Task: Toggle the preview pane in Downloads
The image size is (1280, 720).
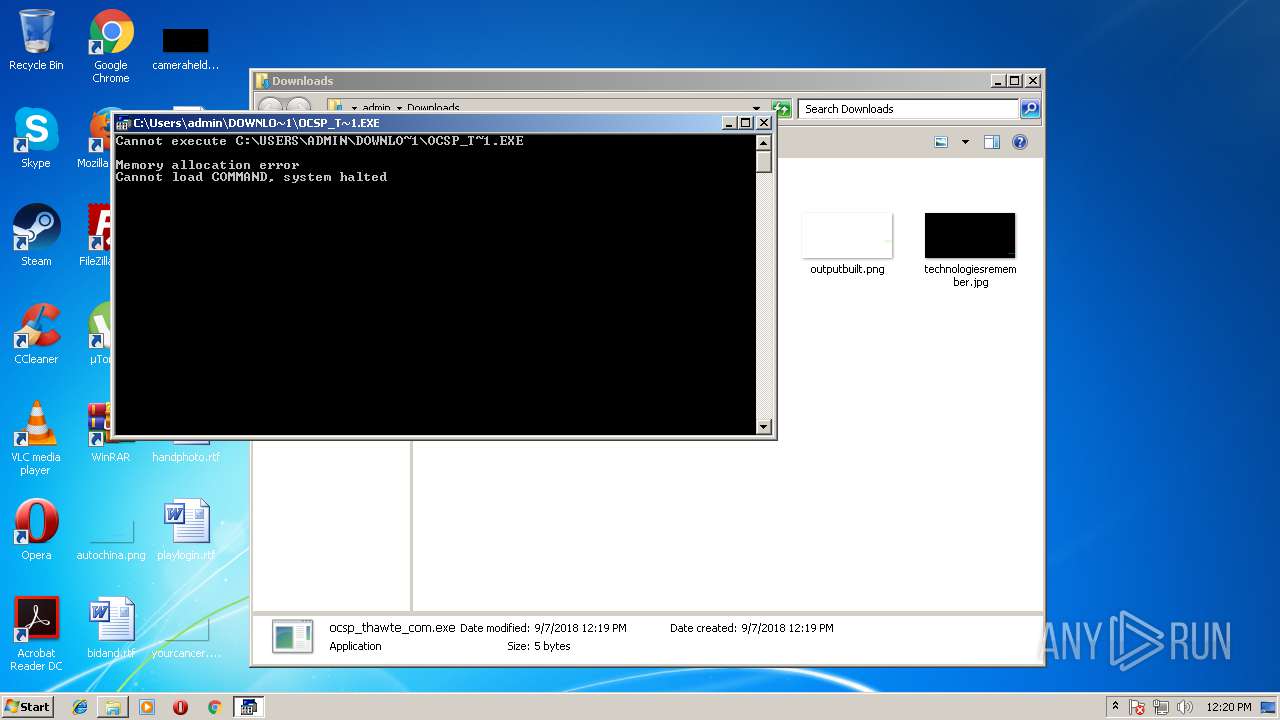Action: coord(992,142)
